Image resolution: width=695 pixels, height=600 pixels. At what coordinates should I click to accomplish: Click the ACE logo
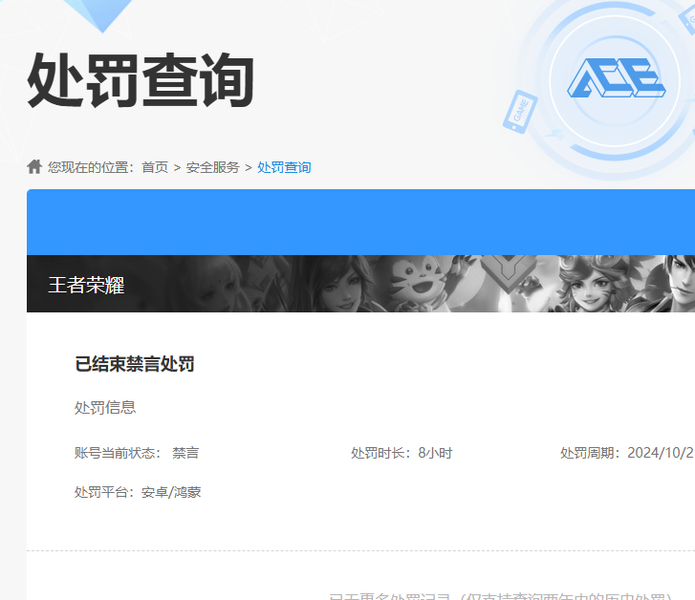[616, 78]
